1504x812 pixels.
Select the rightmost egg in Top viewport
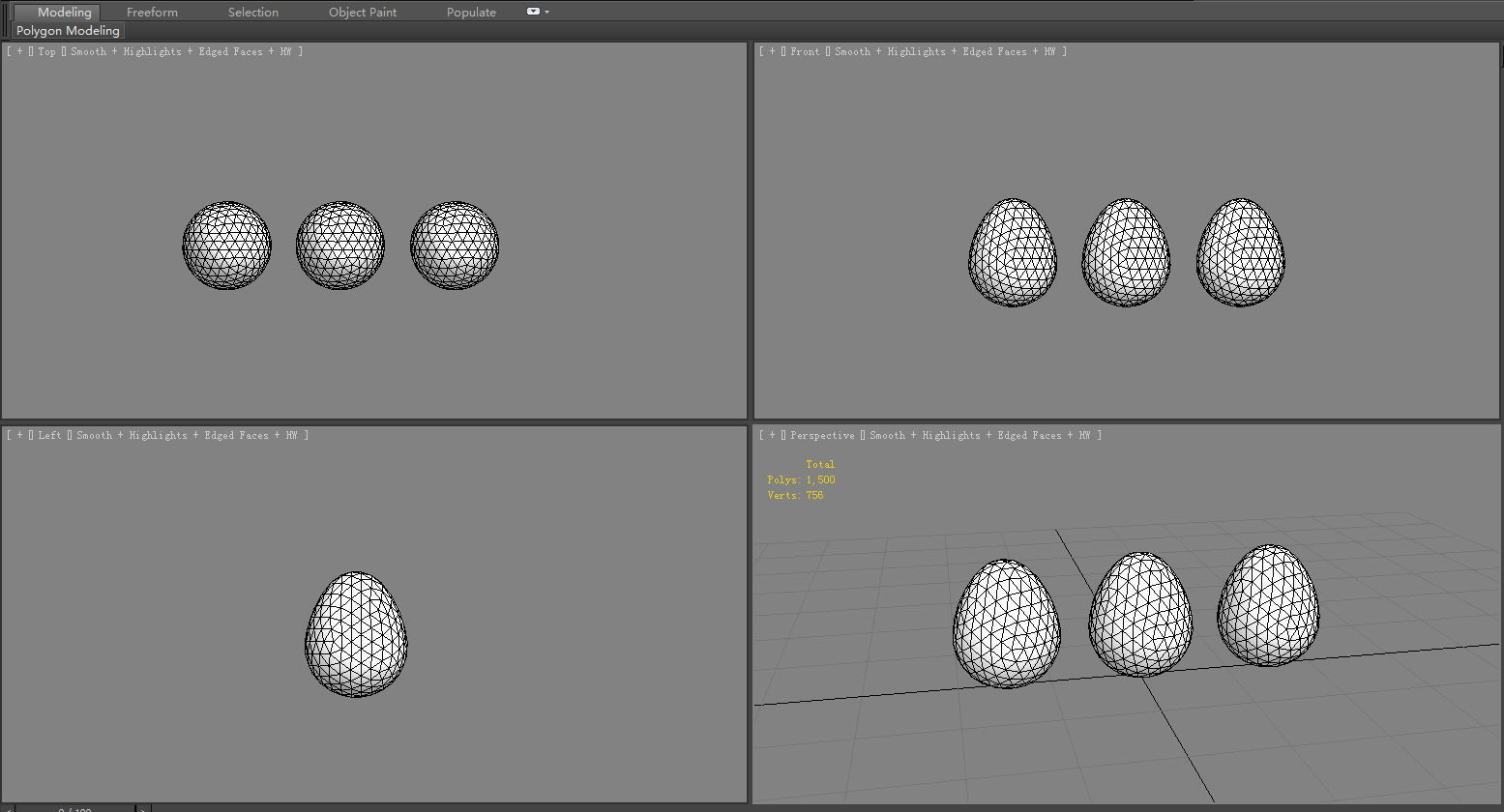455,246
